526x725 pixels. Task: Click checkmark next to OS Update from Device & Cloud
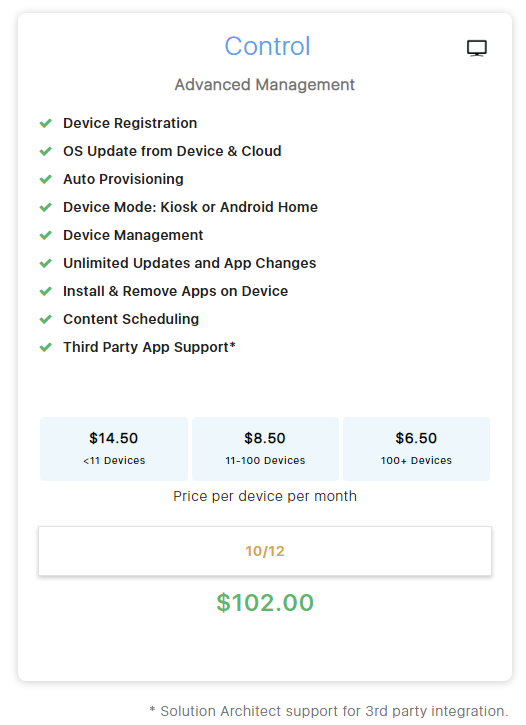46,151
